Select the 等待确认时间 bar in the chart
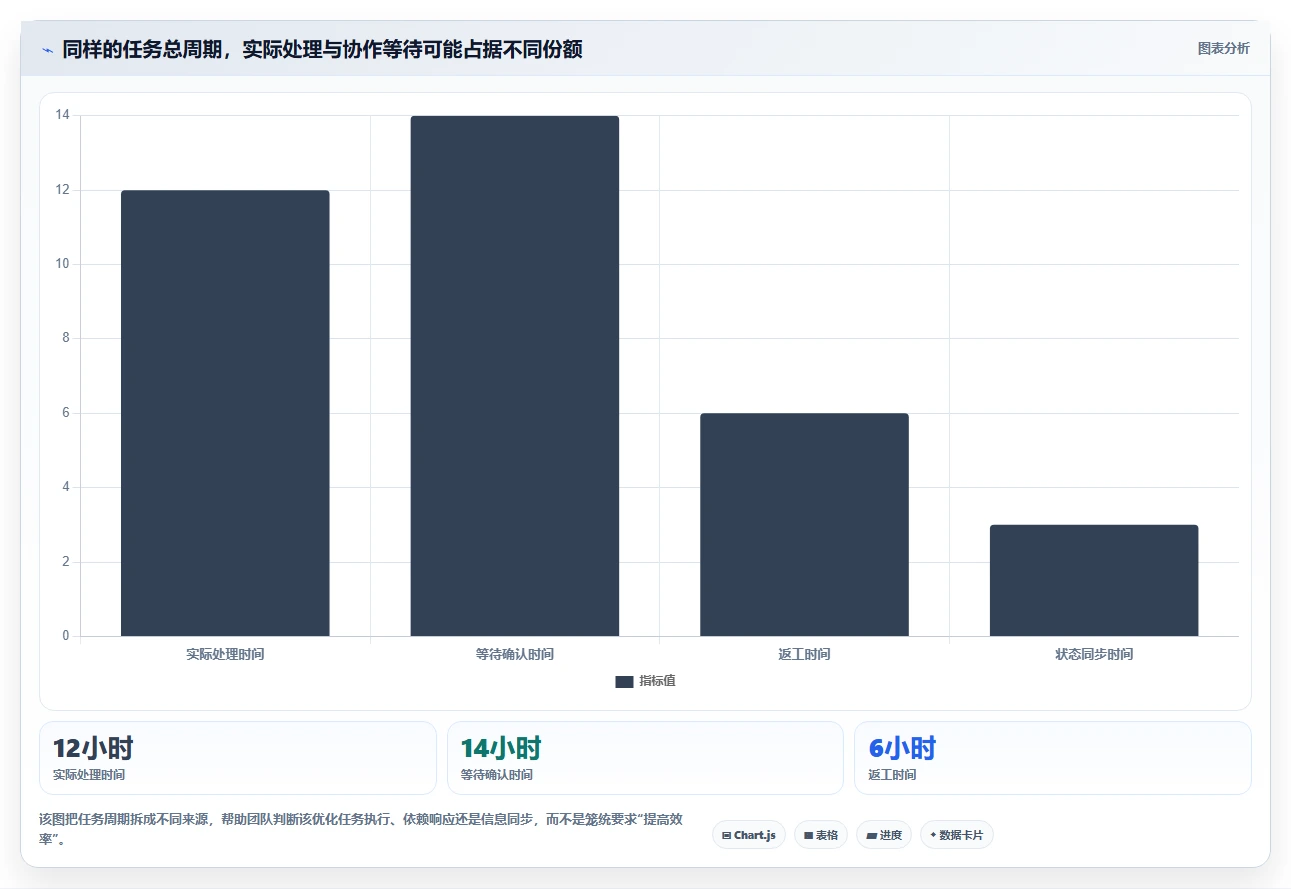 point(515,376)
